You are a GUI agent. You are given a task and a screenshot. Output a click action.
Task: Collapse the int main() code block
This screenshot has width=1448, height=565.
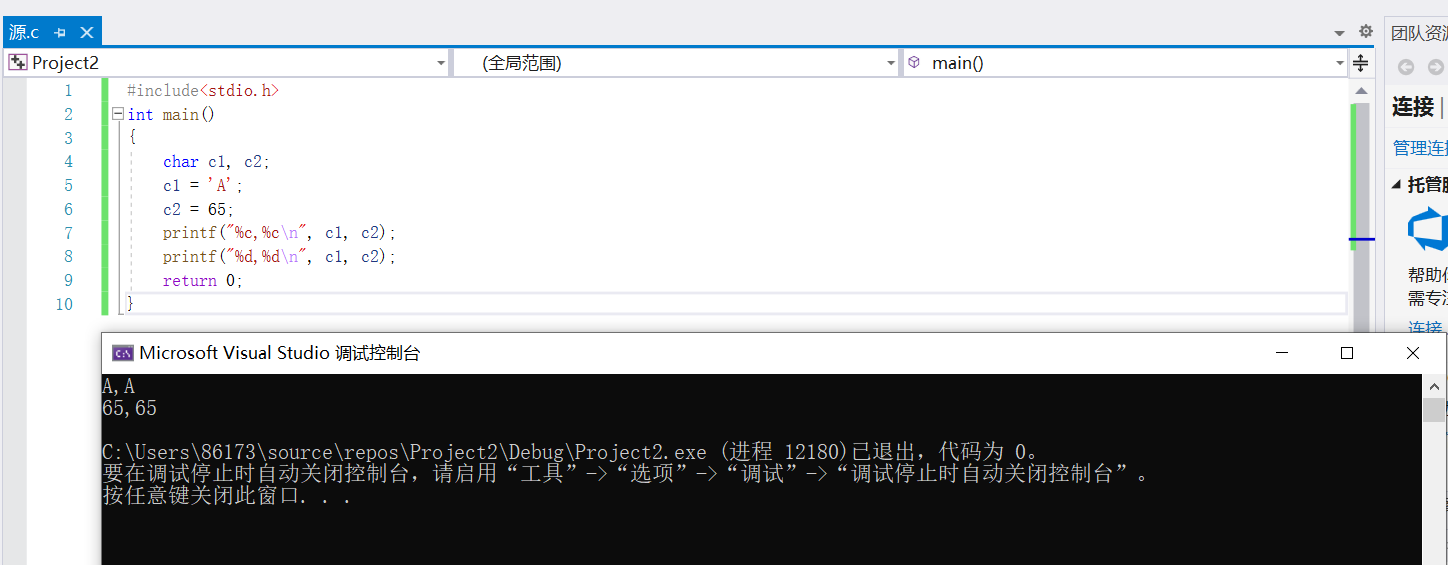[117, 114]
